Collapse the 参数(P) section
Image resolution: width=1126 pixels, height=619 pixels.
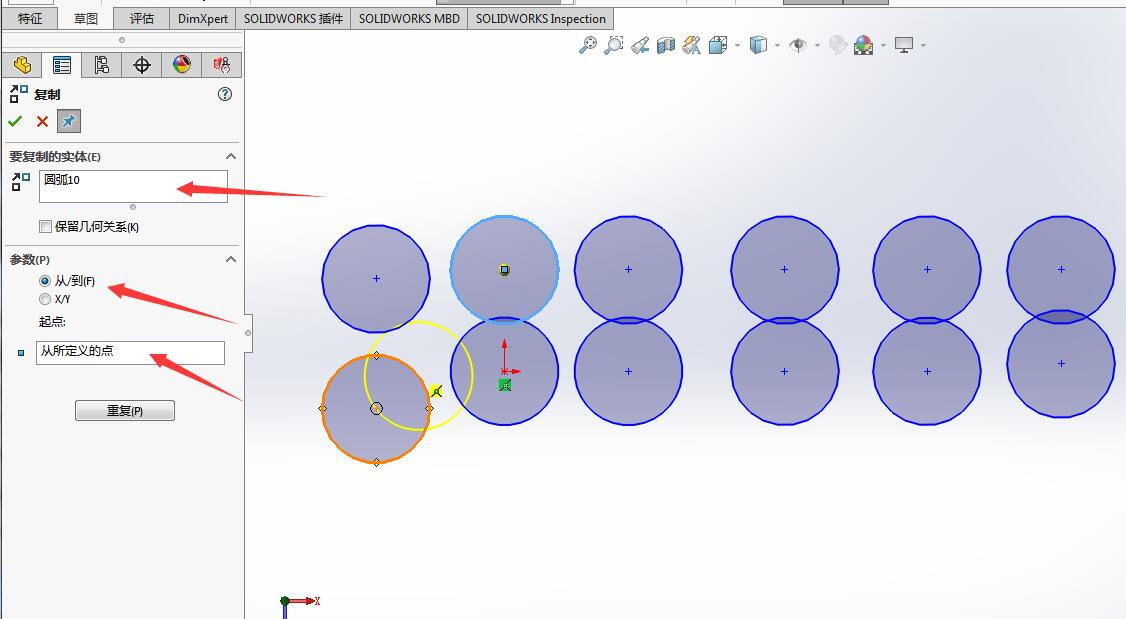(231, 259)
